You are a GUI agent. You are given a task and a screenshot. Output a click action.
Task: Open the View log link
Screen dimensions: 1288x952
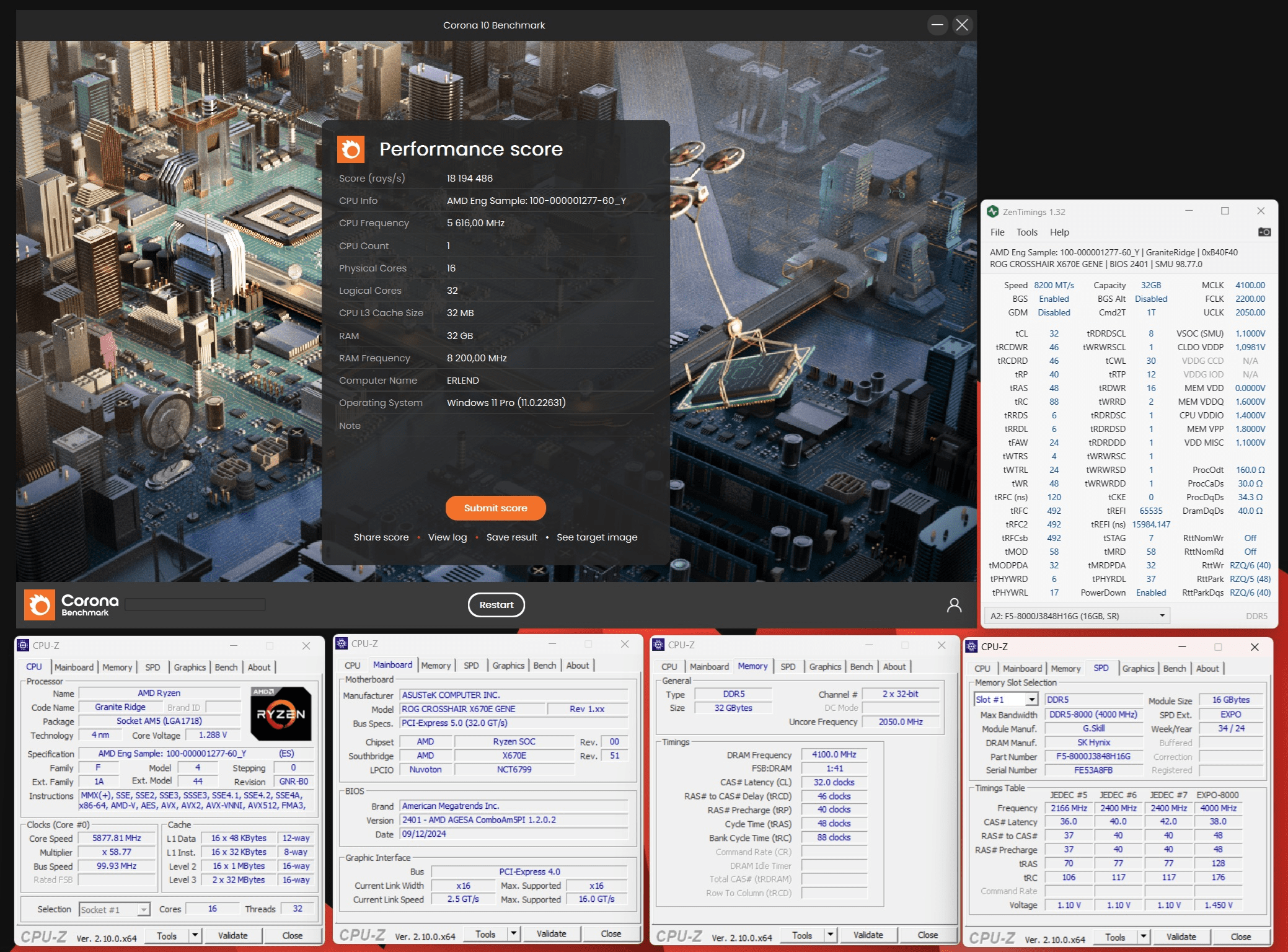click(x=448, y=537)
